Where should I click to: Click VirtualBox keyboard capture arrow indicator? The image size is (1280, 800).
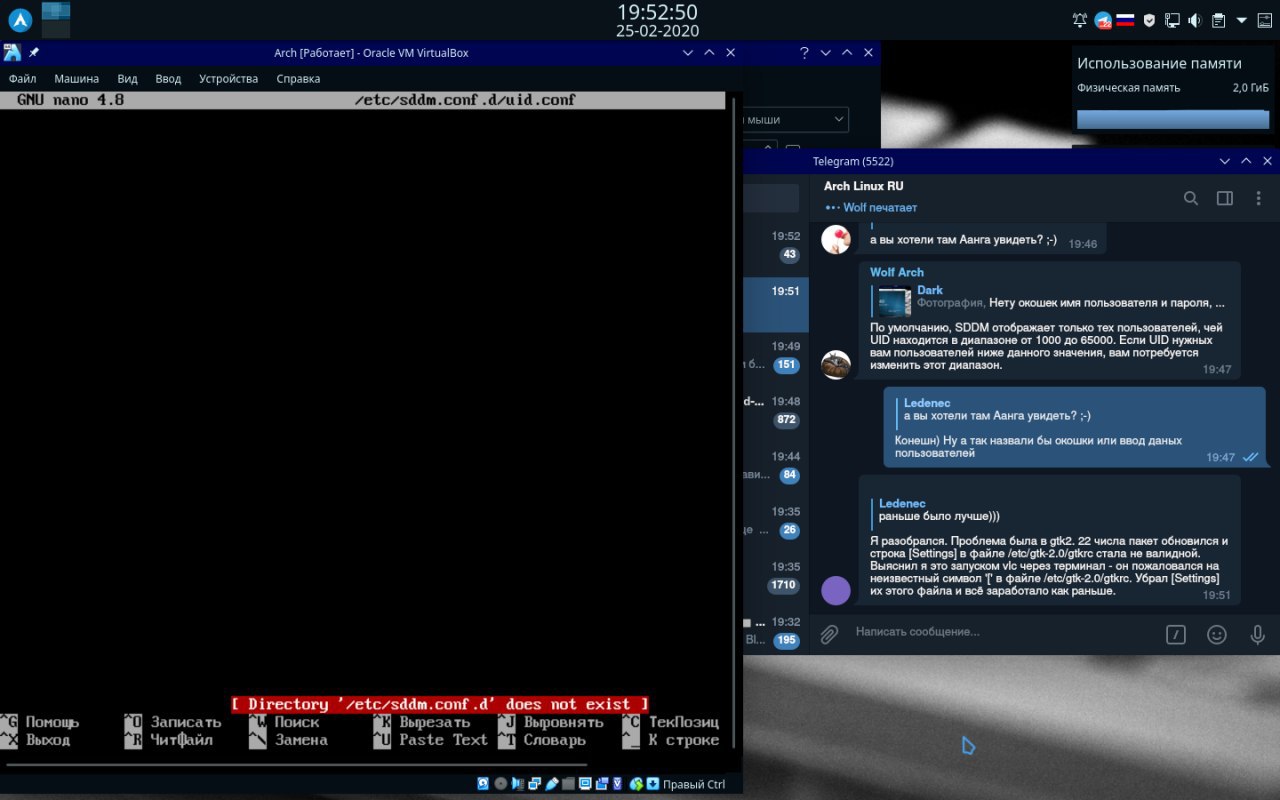653,784
